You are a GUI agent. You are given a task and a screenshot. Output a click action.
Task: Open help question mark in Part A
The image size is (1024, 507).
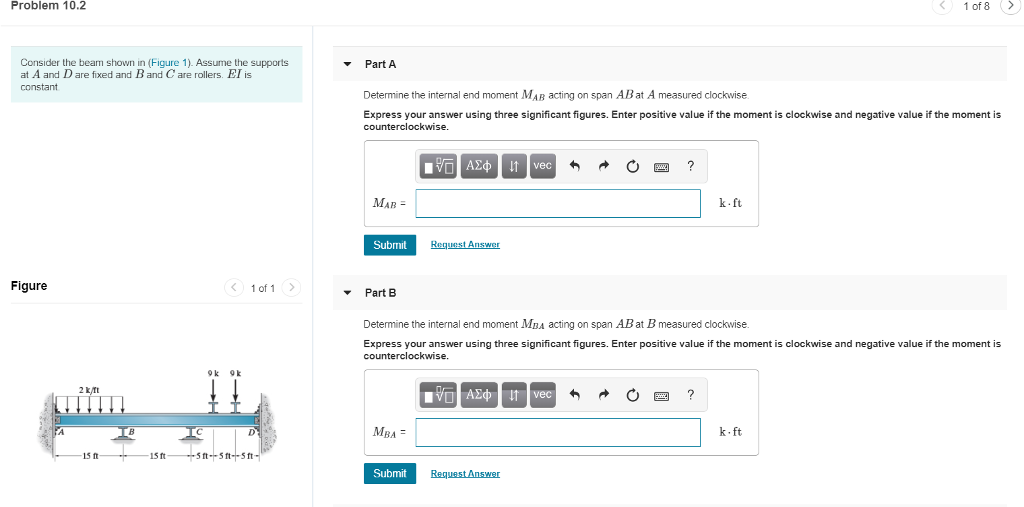coord(690,166)
